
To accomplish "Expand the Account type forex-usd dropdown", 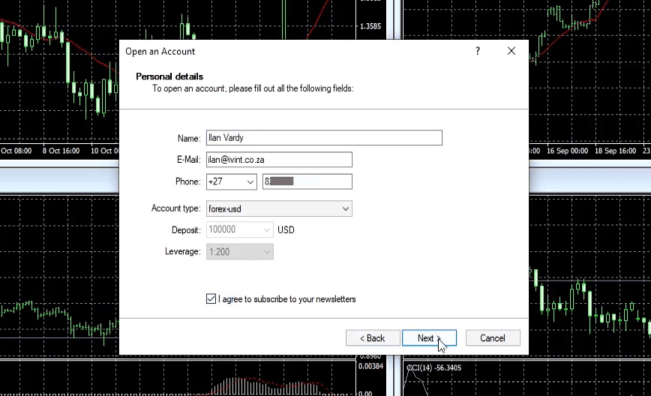I will [x=279, y=208].
